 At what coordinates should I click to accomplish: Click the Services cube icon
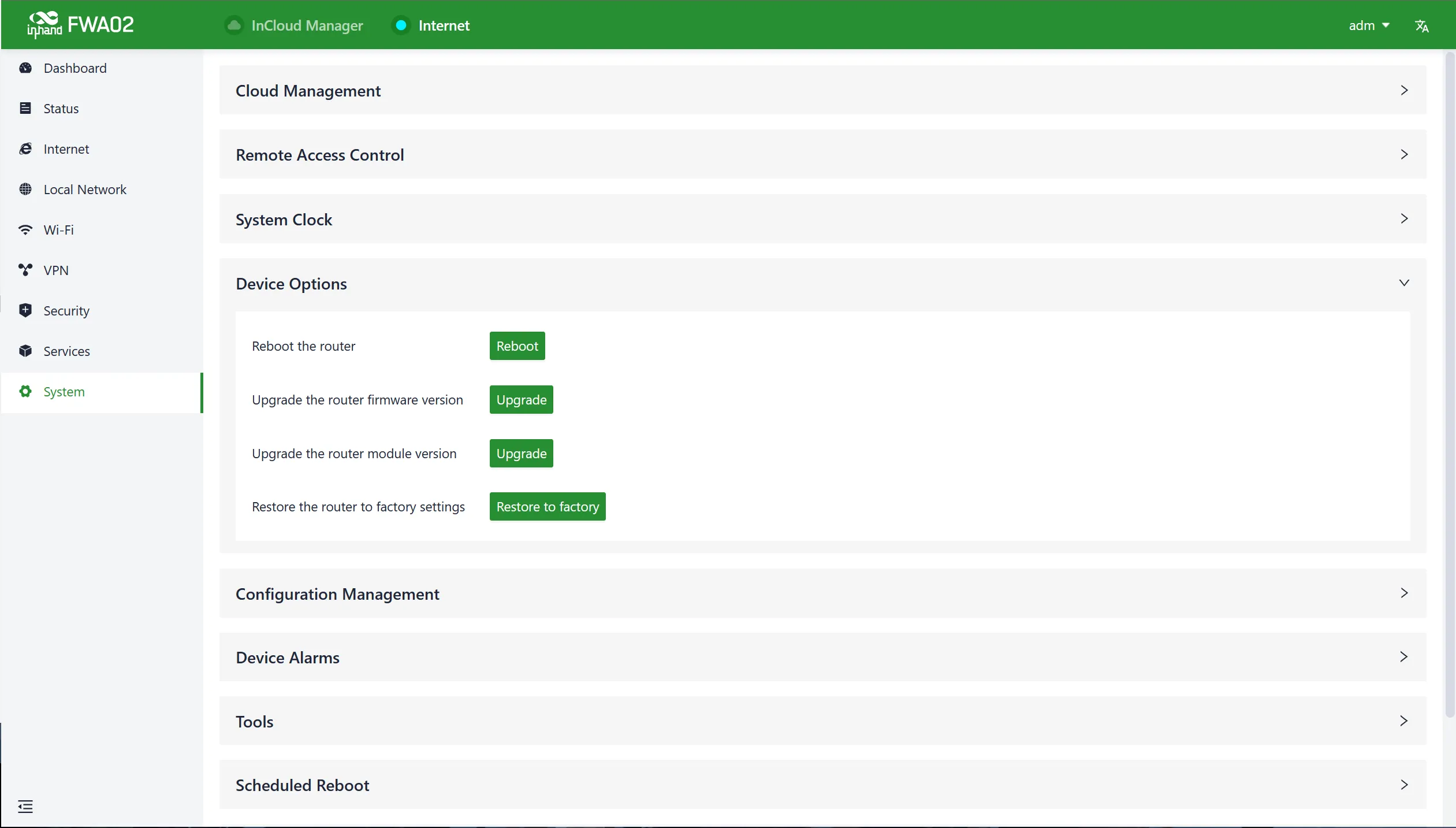coord(25,351)
